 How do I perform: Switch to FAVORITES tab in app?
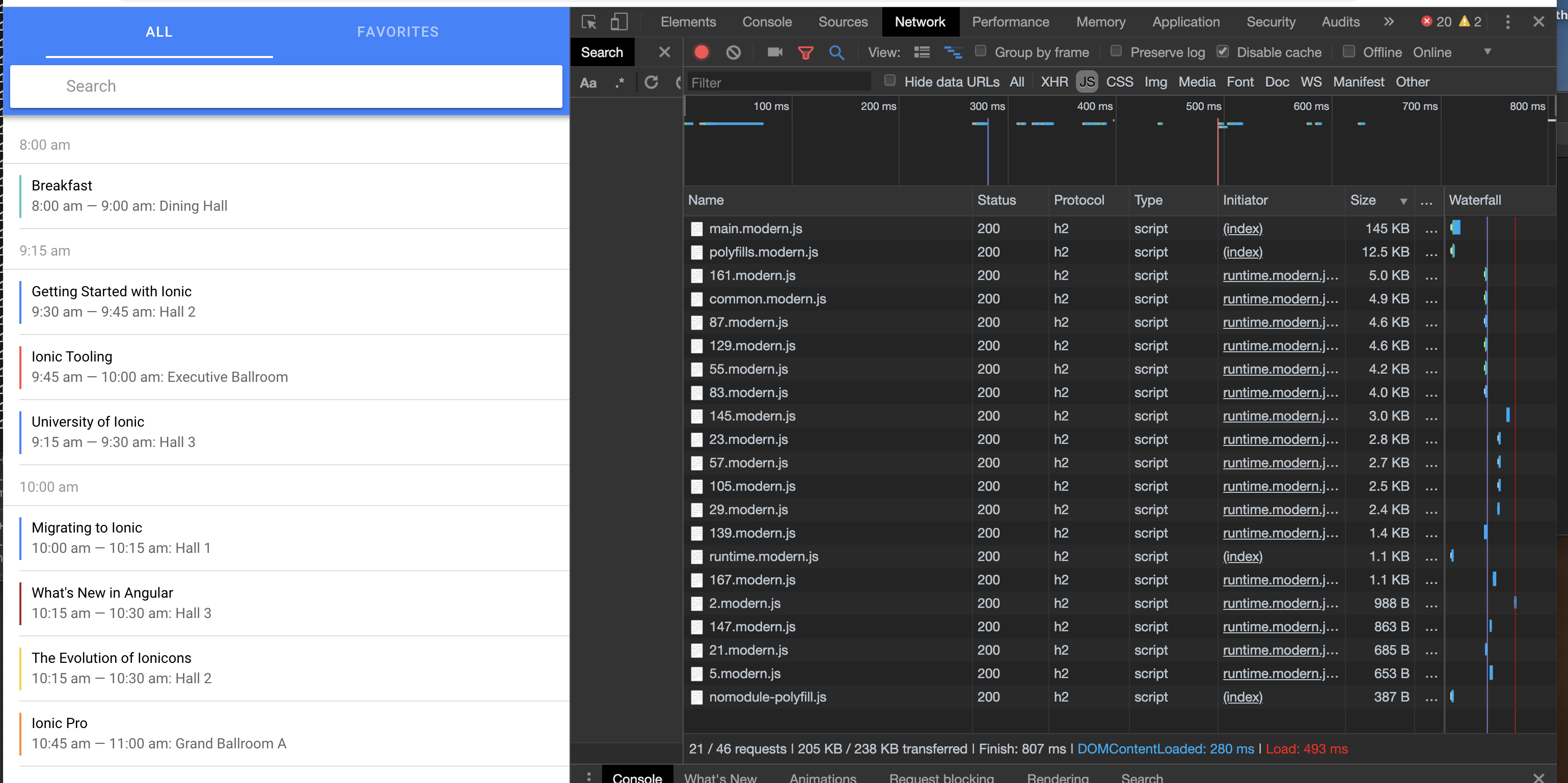[x=397, y=32]
